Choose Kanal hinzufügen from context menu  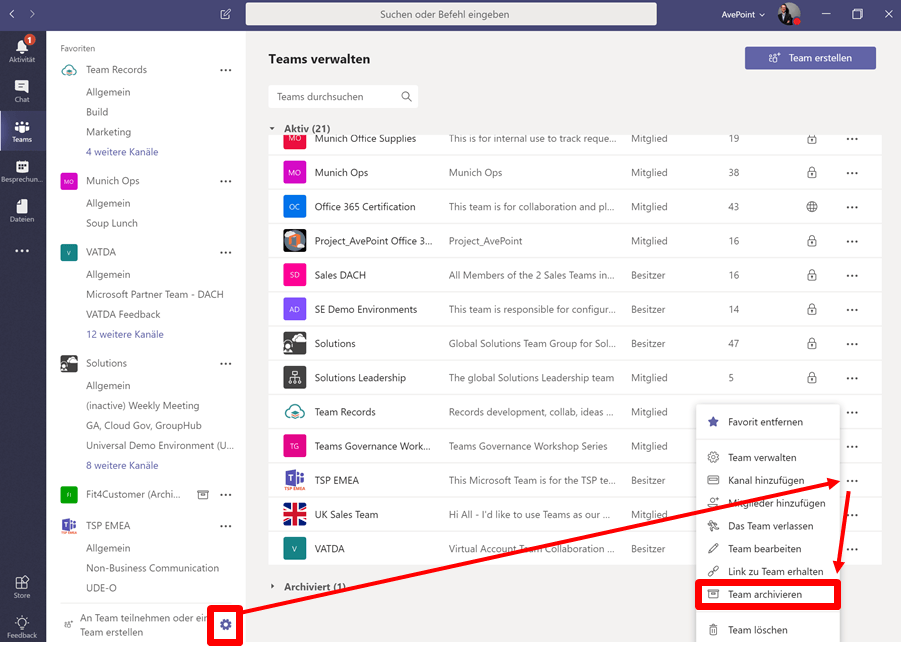pos(768,480)
